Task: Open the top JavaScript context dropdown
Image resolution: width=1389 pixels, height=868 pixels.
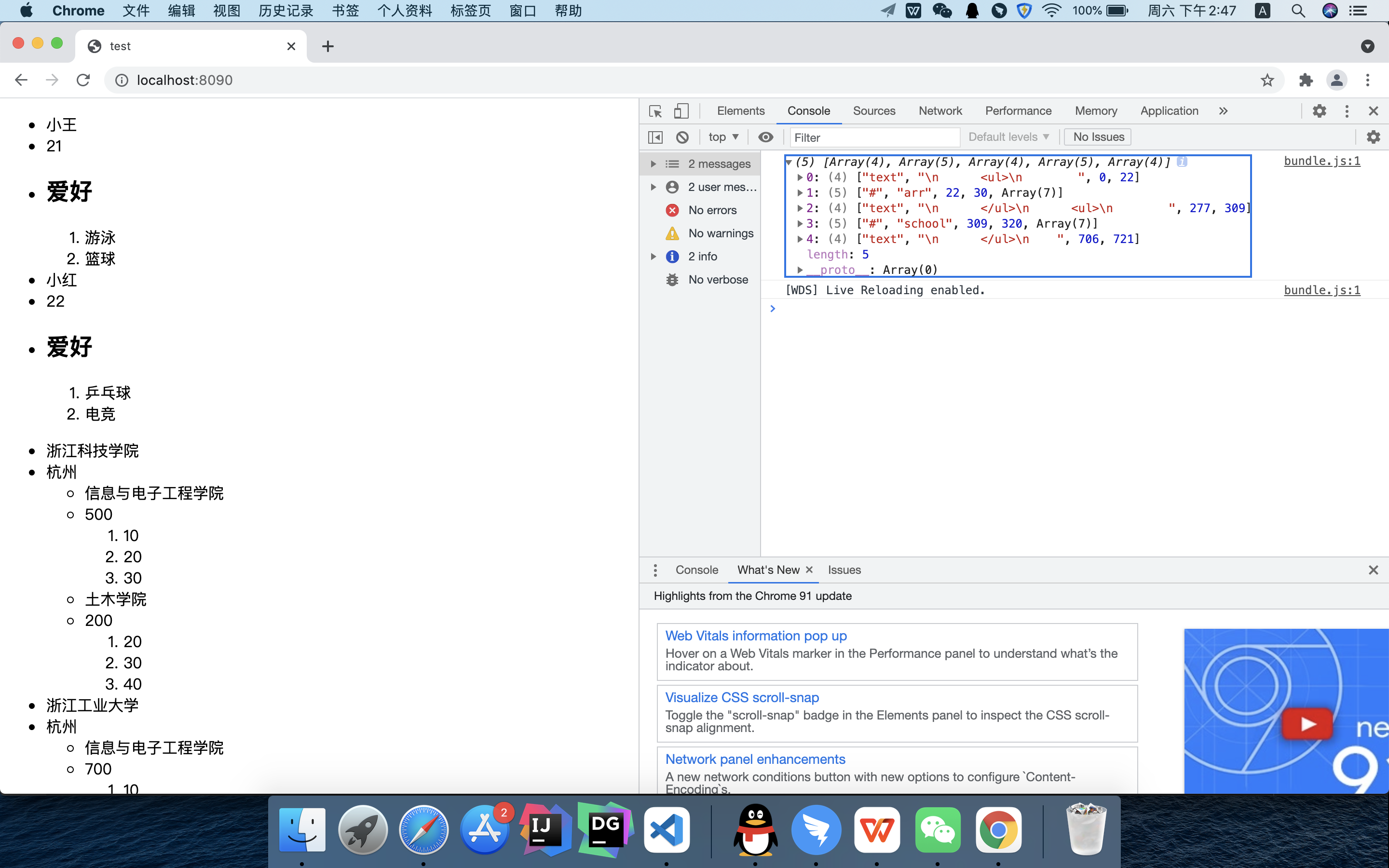Action: [x=722, y=137]
